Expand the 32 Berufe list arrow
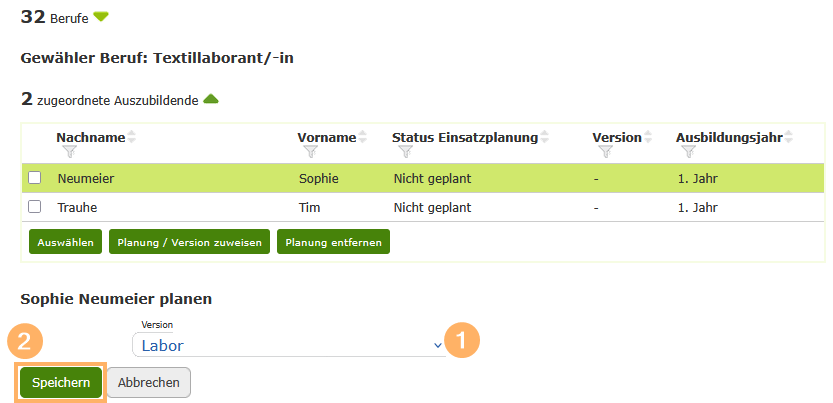The width and height of the screenshot is (833, 403). 100,17
